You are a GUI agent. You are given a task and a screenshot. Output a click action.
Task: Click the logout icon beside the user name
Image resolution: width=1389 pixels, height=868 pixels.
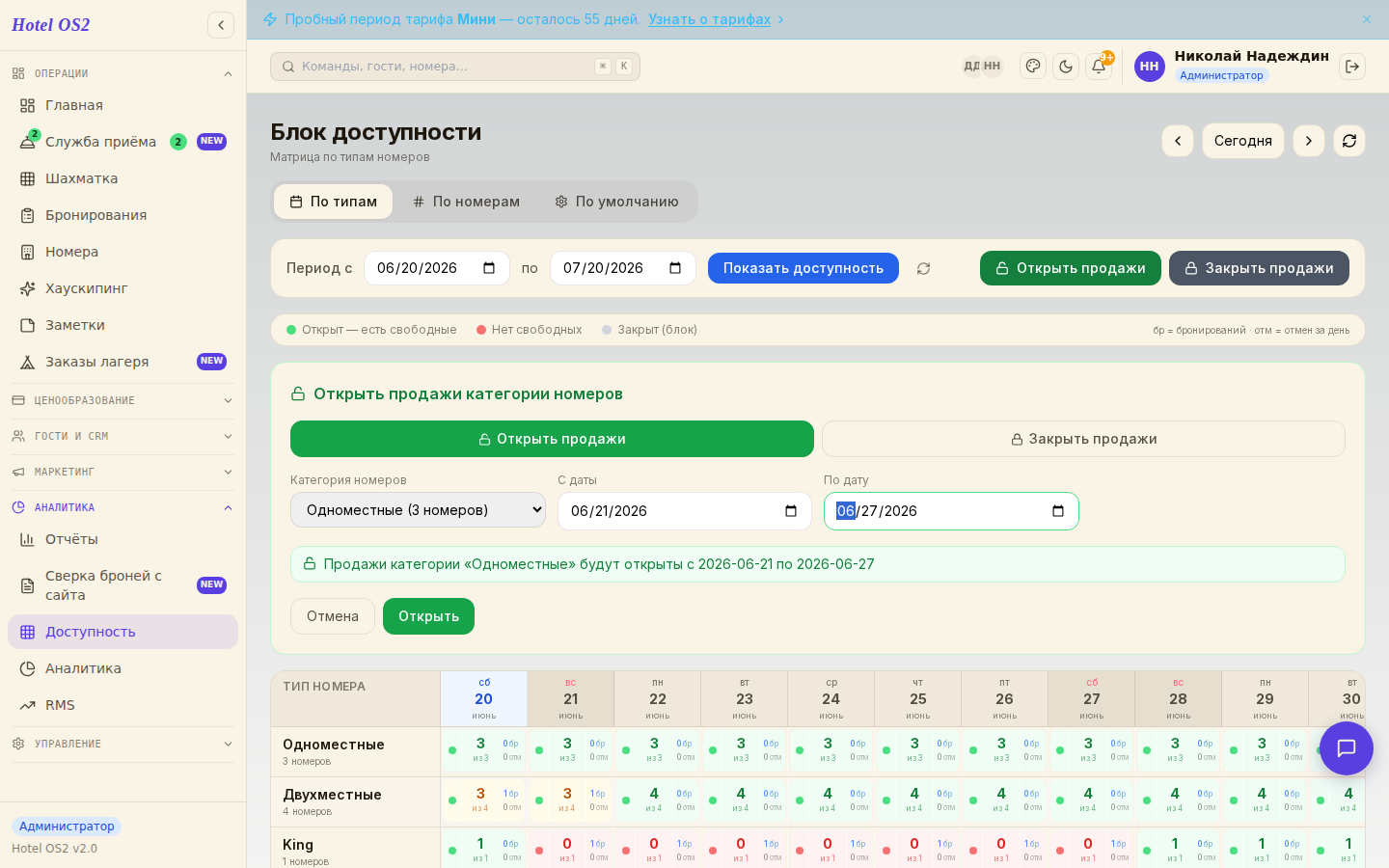coord(1352,67)
